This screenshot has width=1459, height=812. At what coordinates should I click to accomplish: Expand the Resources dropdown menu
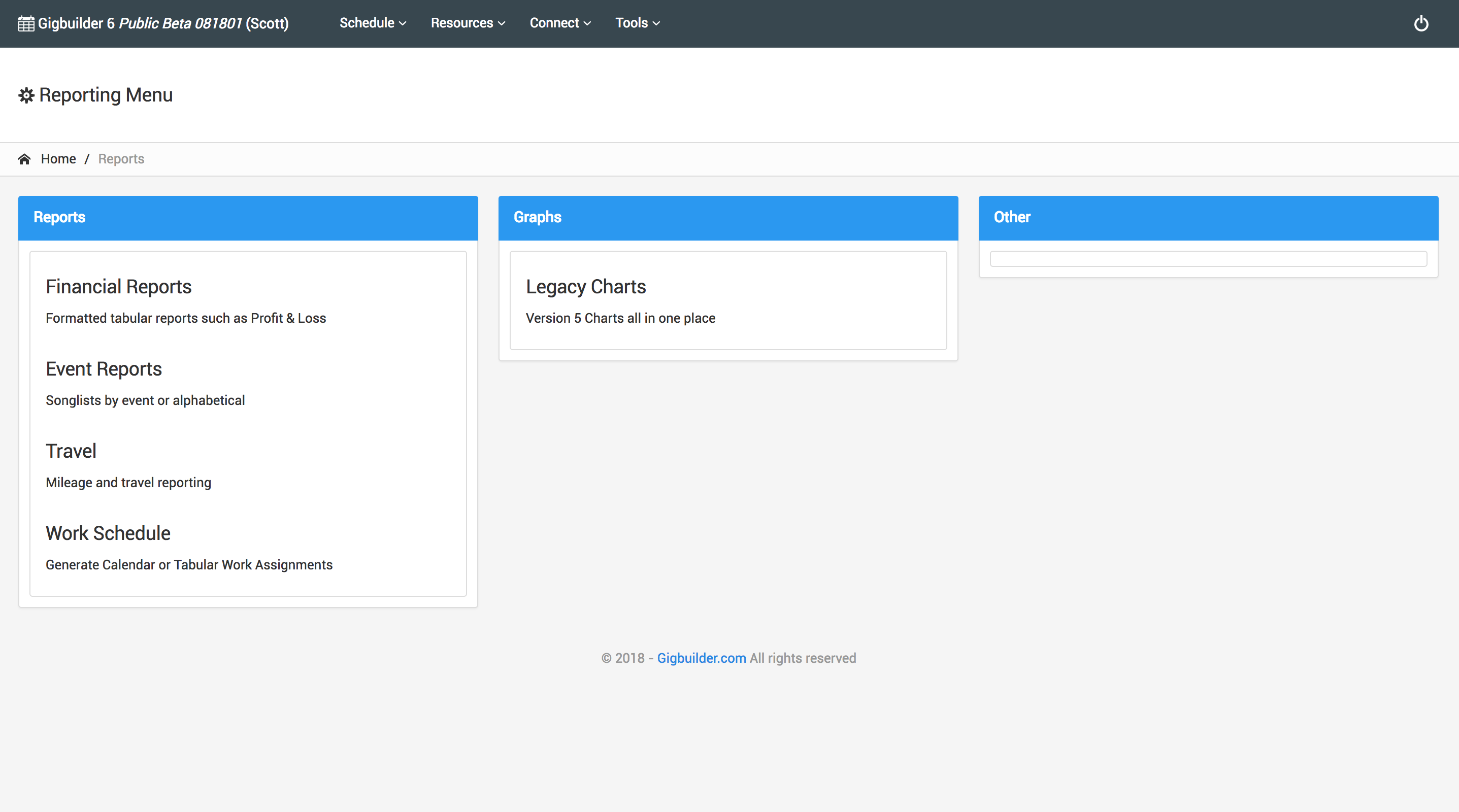tap(467, 23)
